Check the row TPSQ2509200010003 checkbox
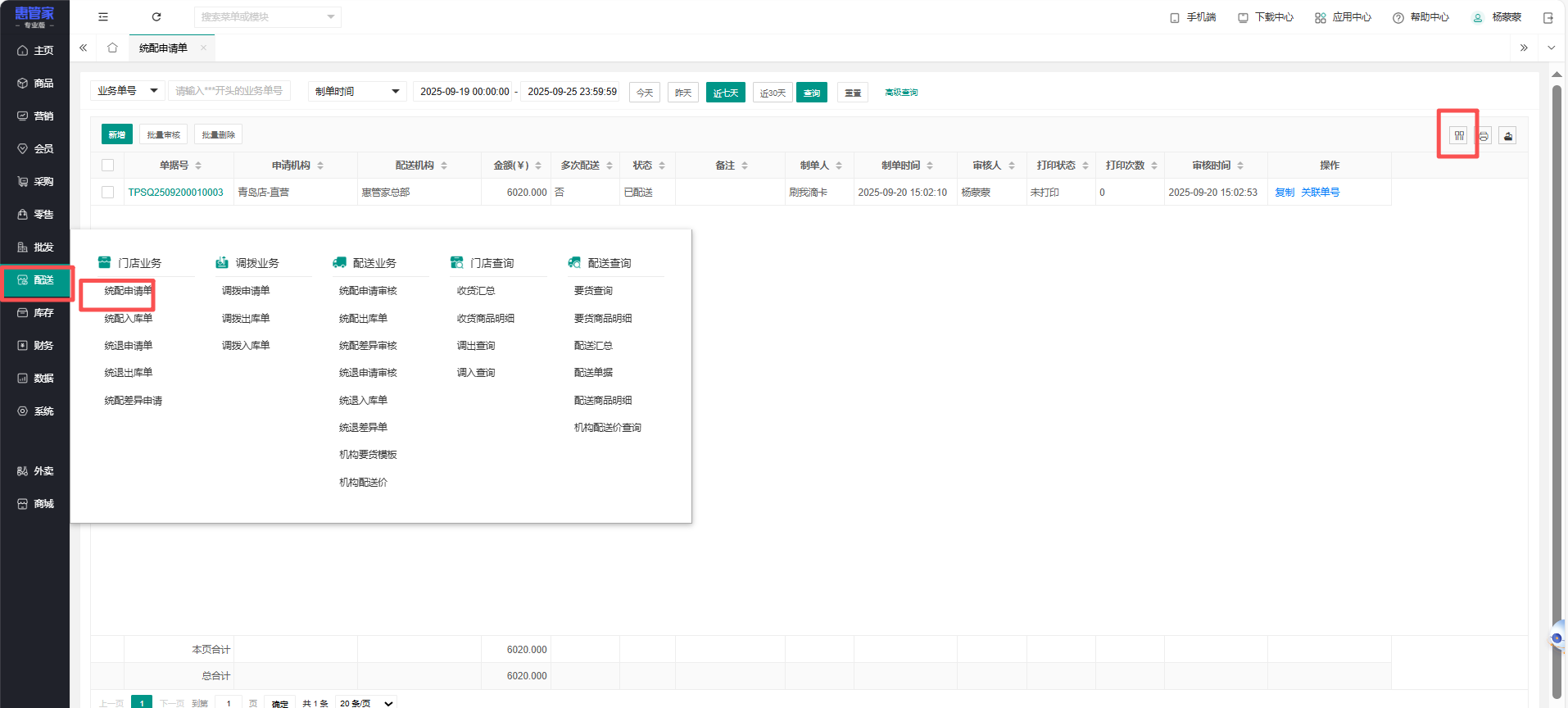Screen dimensions: 1568x708 (x=107, y=192)
